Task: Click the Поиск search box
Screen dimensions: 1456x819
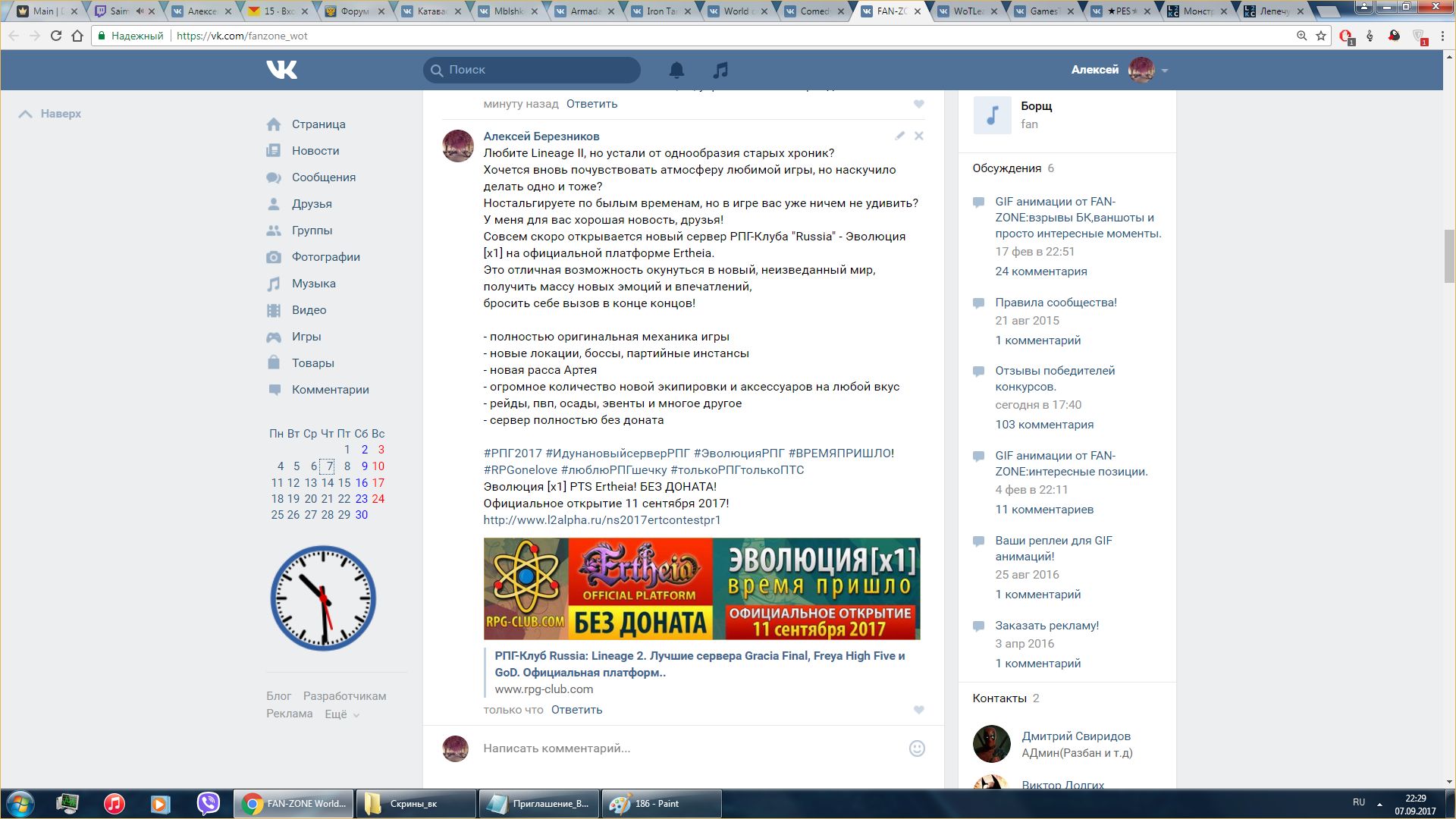Action: click(x=532, y=70)
